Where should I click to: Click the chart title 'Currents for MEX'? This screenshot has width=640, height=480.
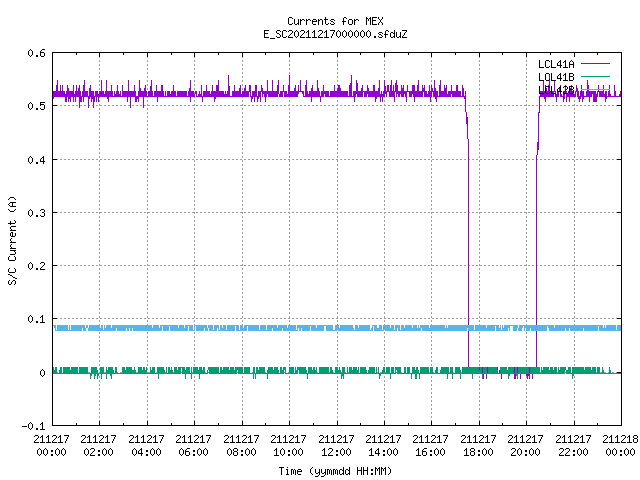coord(335,21)
